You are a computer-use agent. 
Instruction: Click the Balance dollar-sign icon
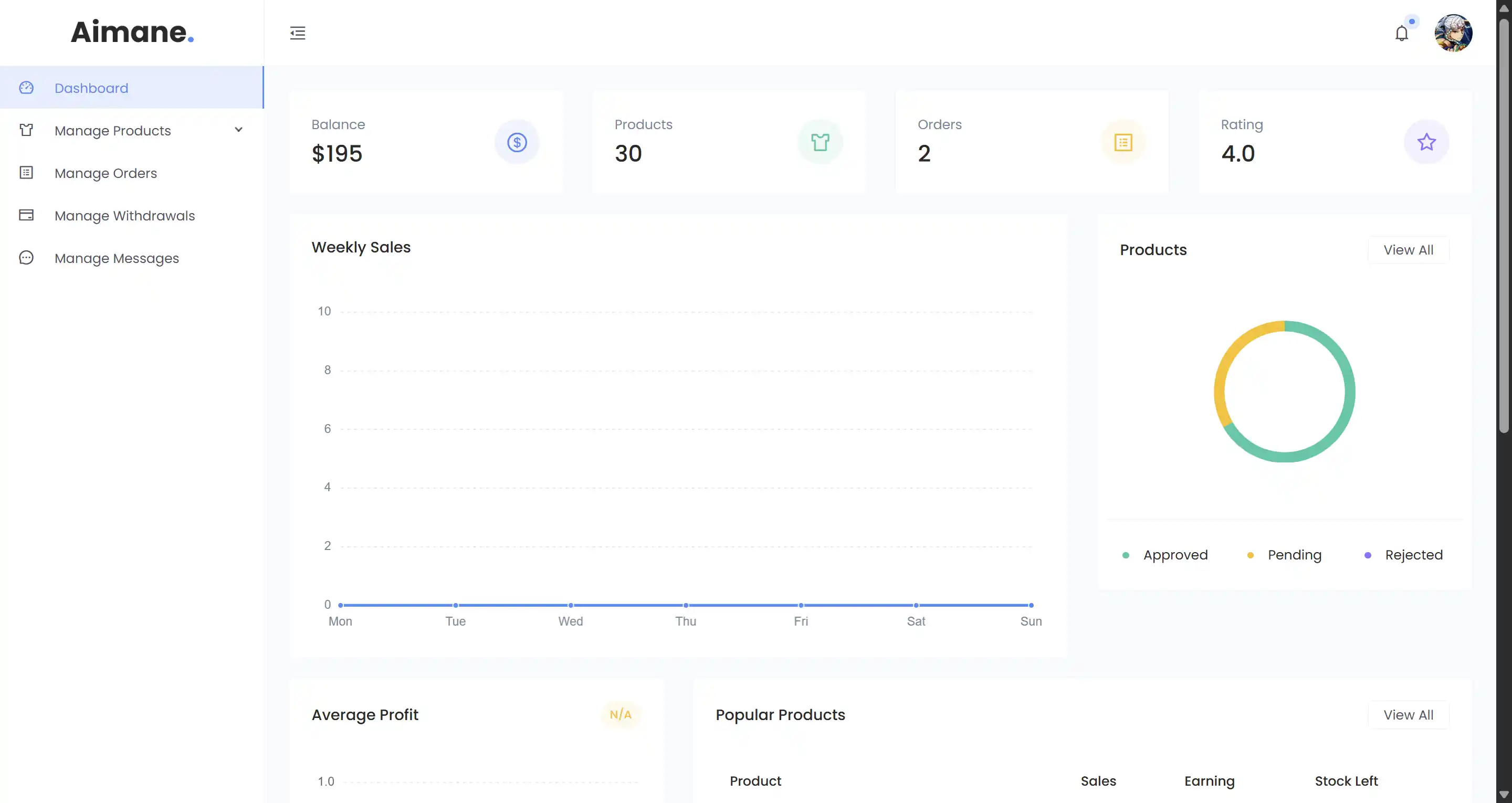[x=517, y=142]
